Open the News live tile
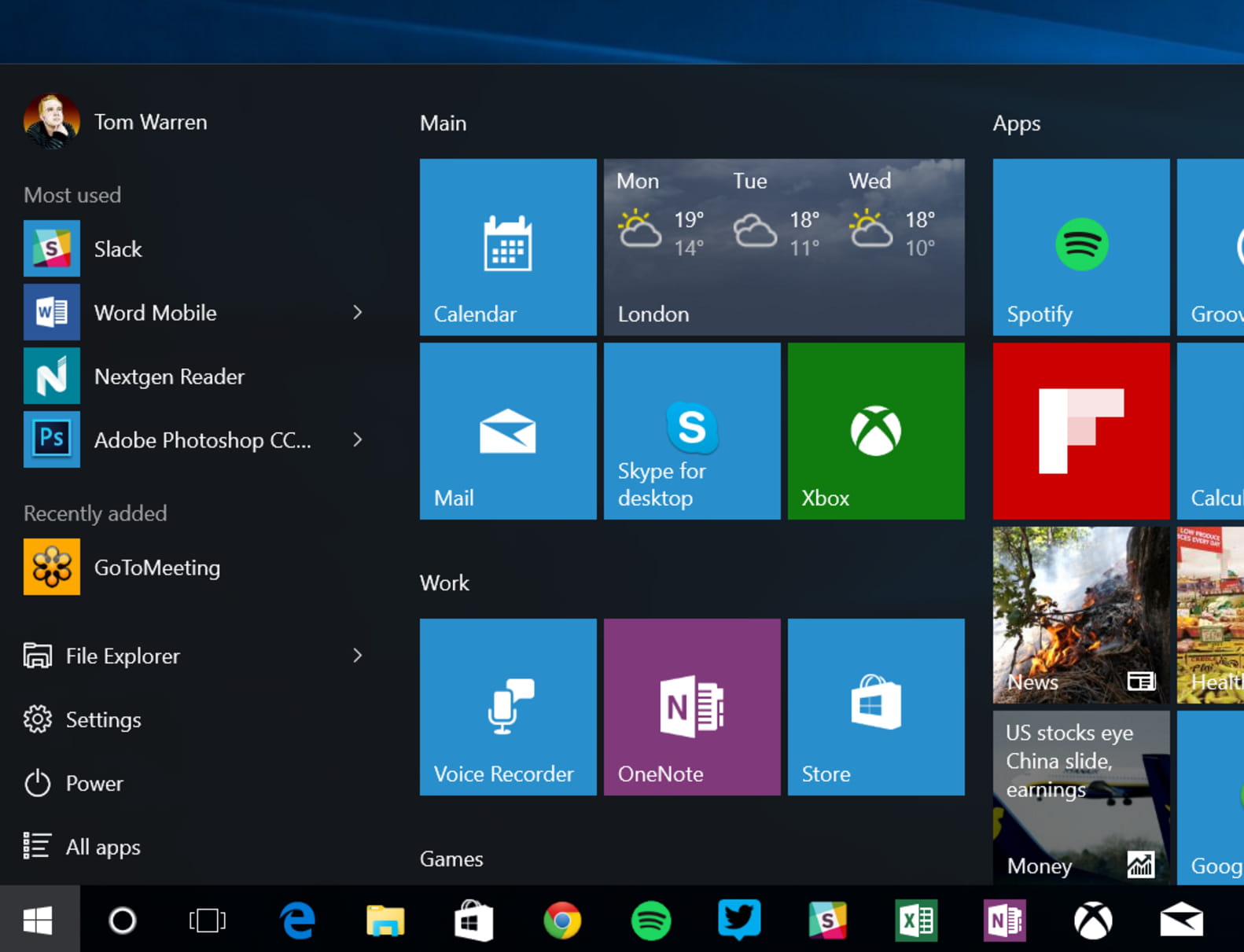 (1081, 615)
